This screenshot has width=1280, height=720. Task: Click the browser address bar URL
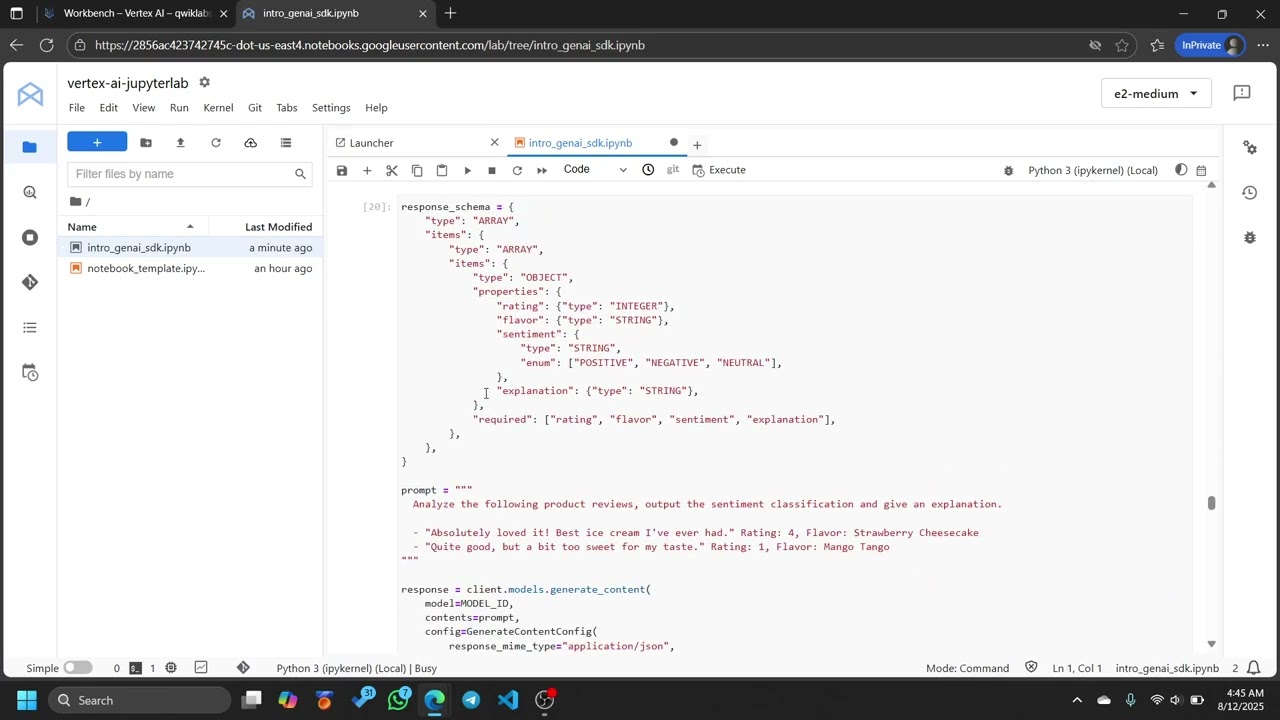point(370,45)
